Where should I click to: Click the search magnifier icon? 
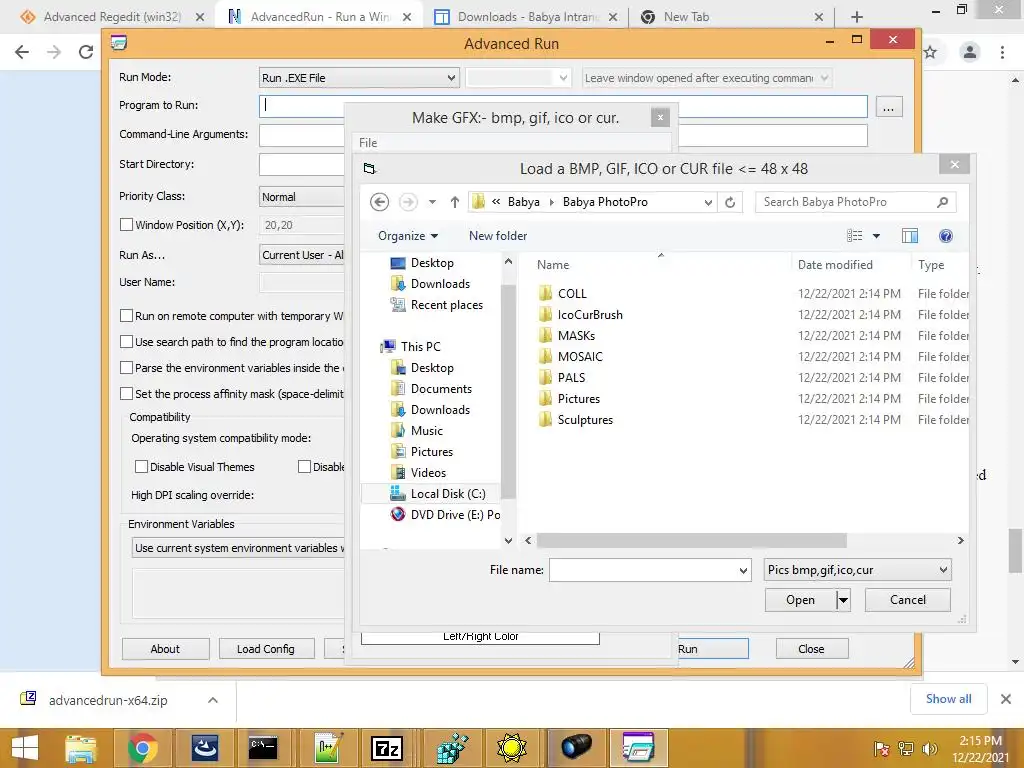click(x=942, y=202)
